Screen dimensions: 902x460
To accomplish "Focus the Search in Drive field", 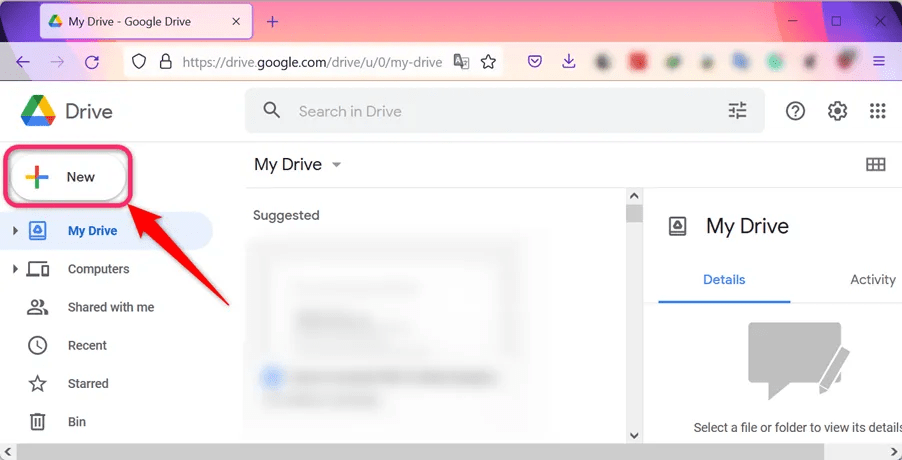I will (504, 110).
